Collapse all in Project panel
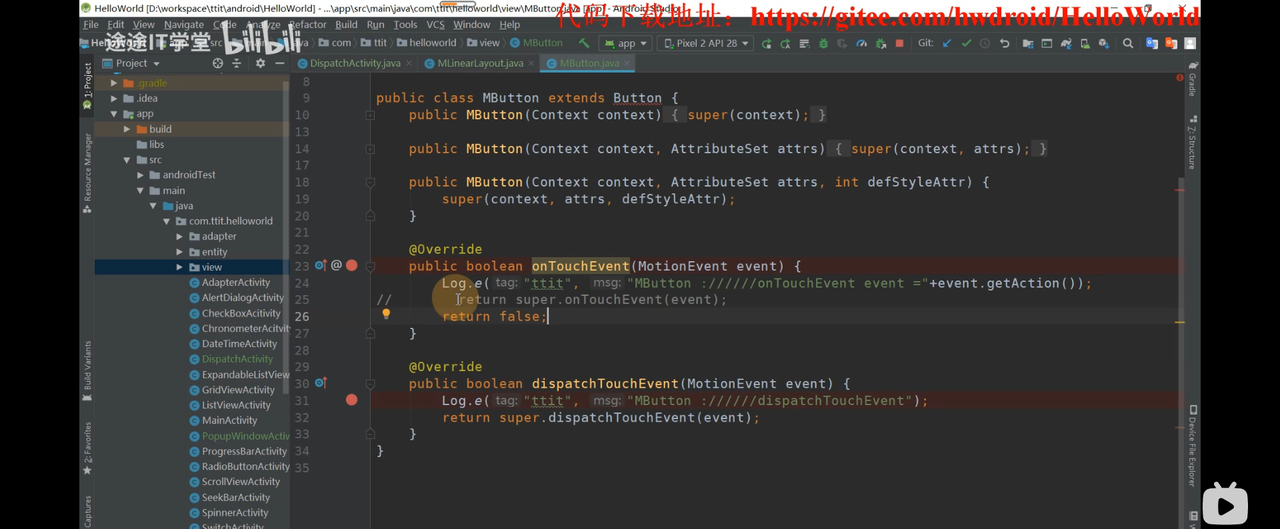1280x529 pixels. click(x=237, y=63)
